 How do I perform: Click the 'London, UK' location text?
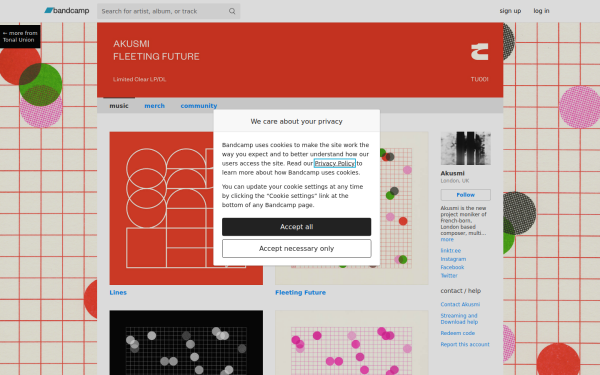pyautogui.click(x=455, y=181)
